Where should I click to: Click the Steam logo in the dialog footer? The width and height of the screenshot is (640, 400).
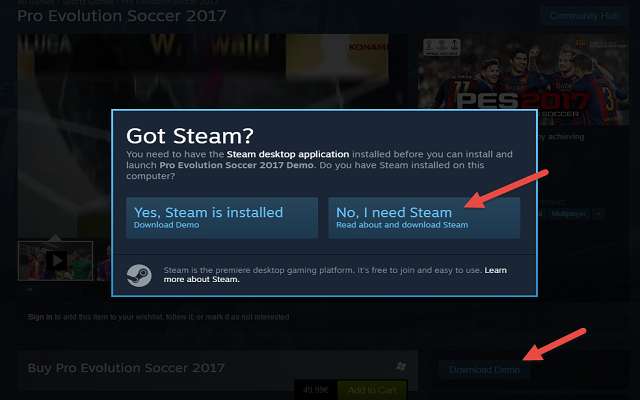pyautogui.click(x=139, y=276)
